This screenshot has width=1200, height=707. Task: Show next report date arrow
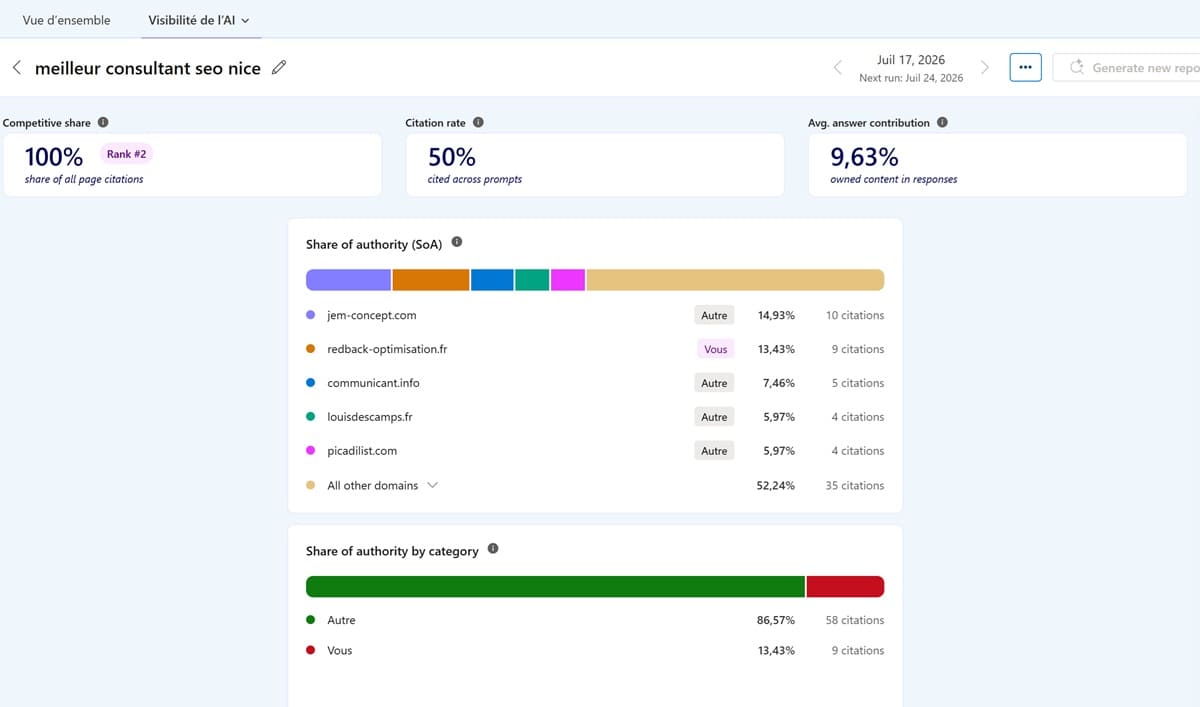pyautogui.click(x=984, y=68)
